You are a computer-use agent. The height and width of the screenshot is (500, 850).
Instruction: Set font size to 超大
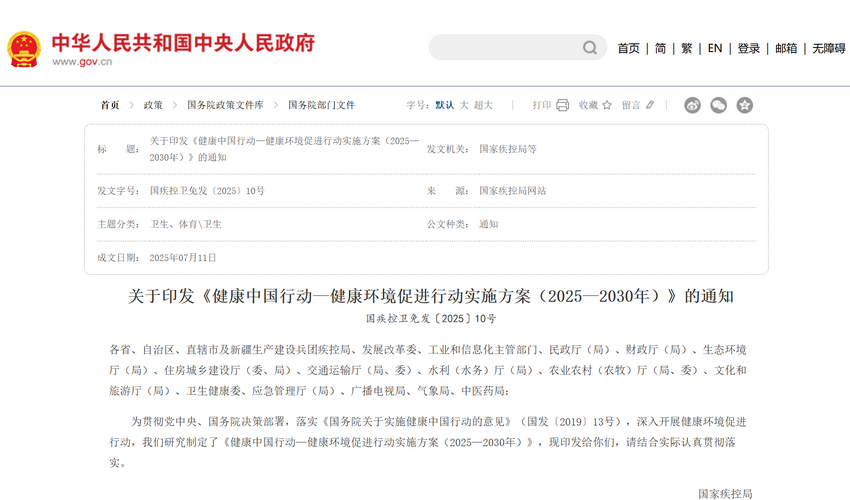click(483, 105)
